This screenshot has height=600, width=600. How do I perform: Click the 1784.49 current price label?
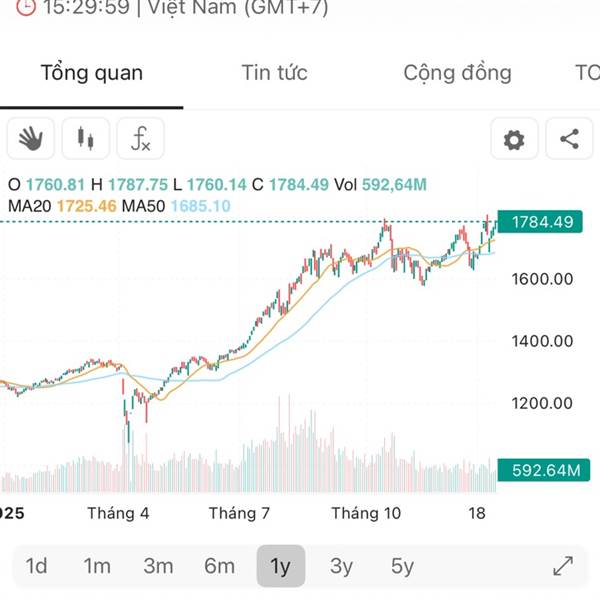pos(541,222)
